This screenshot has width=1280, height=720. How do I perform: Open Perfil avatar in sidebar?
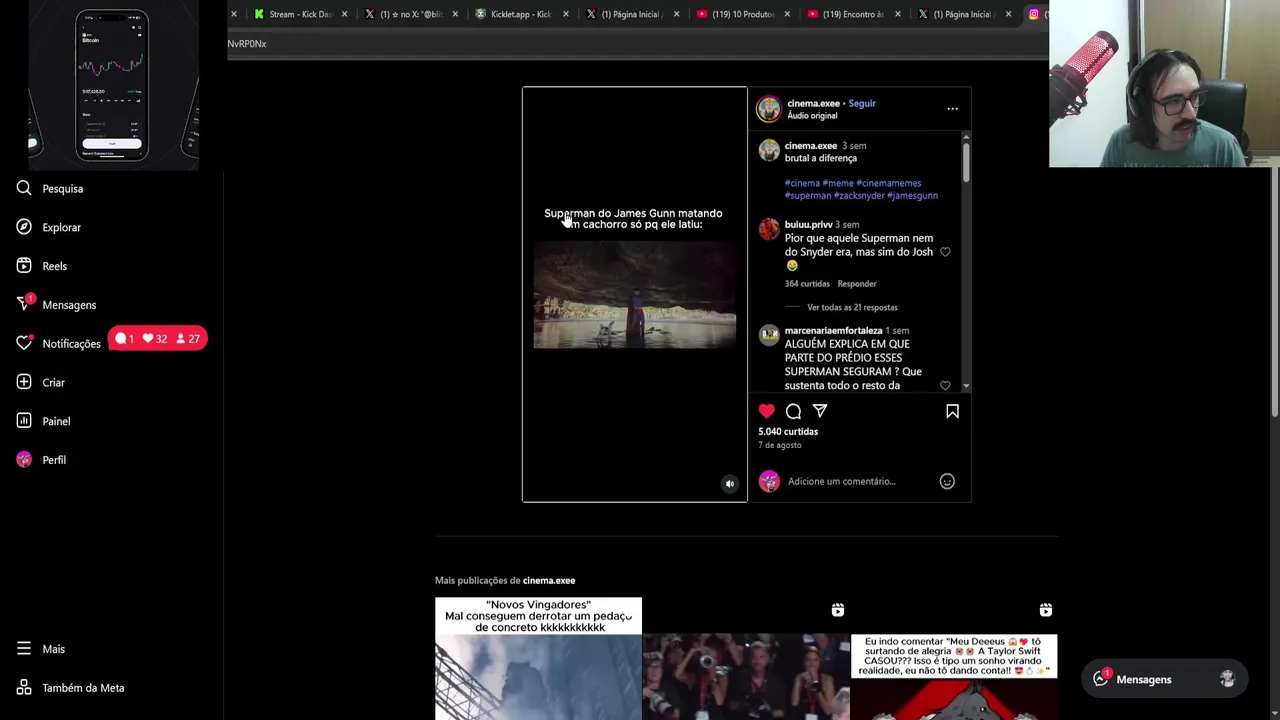24,460
